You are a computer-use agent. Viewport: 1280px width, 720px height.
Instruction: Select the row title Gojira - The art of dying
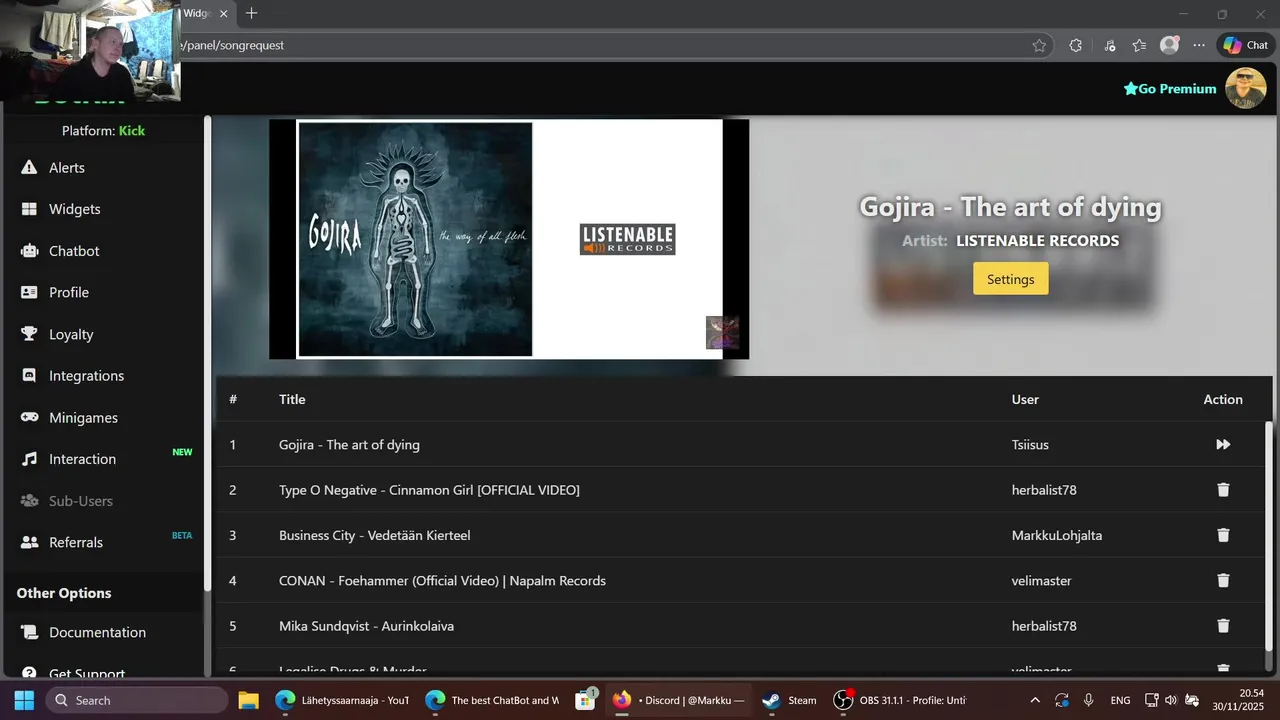coord(349,444)
